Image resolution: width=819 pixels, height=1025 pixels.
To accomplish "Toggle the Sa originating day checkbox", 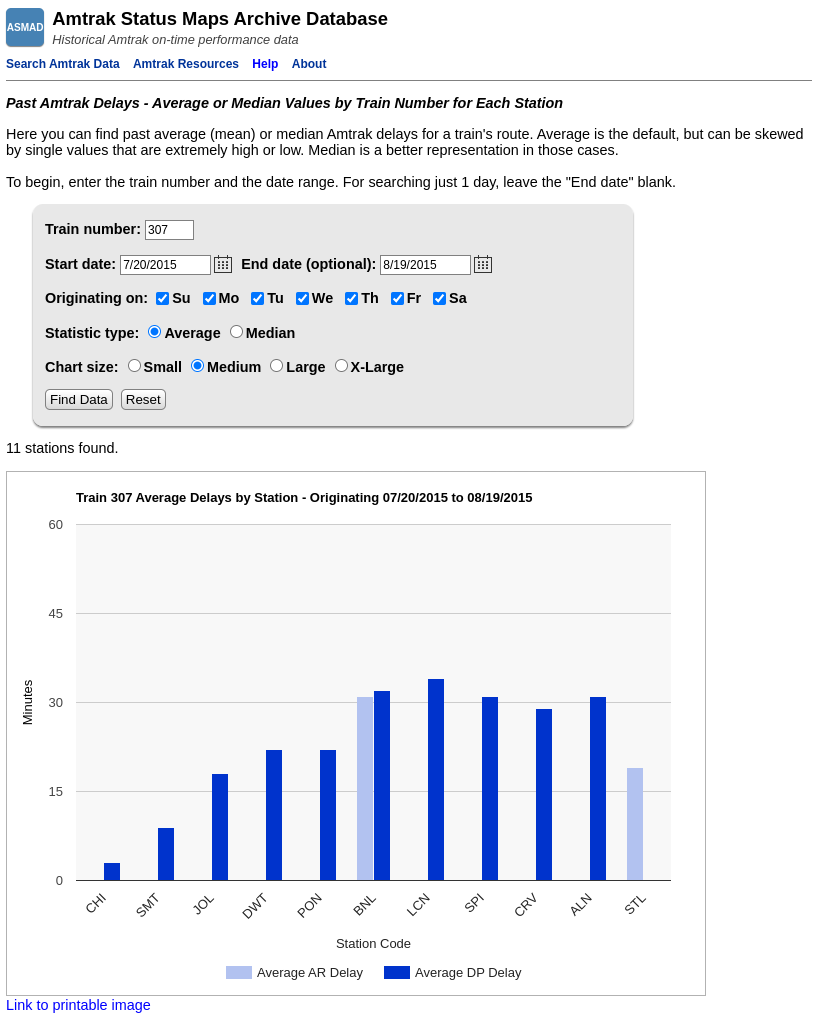I will point(439,299).
